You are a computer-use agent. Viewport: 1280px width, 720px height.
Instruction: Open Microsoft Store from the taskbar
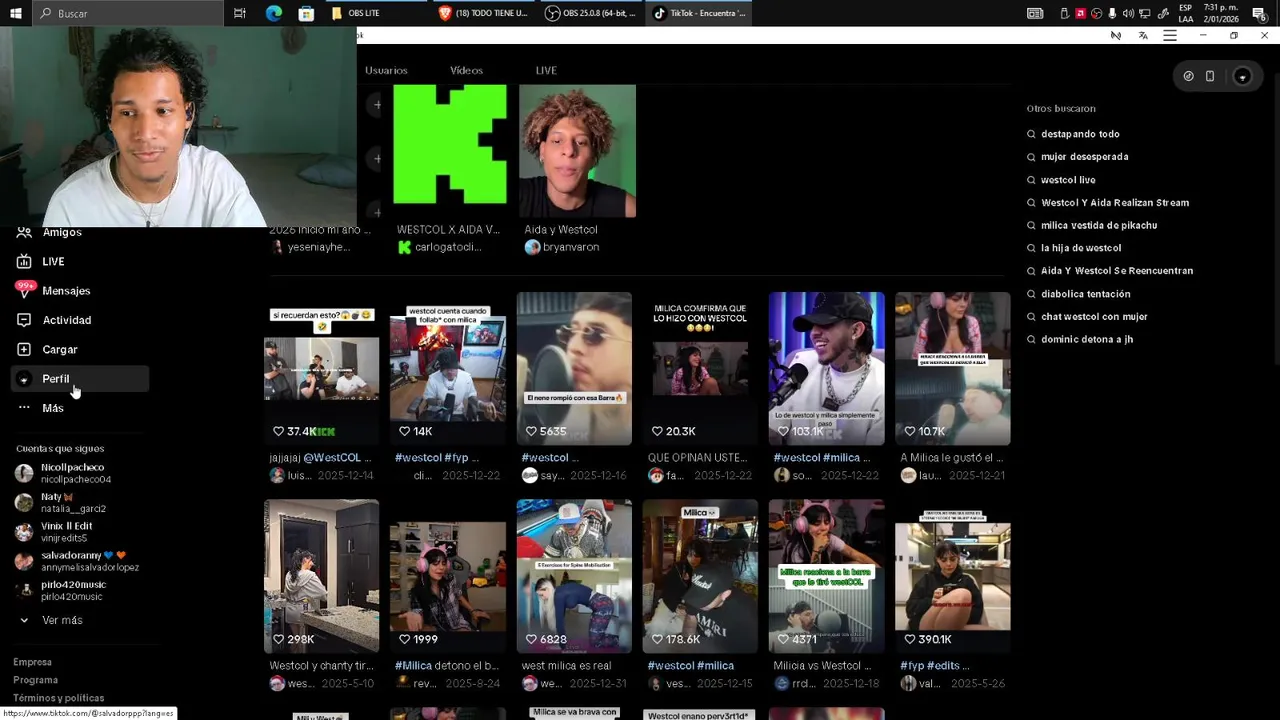point(306,13)
